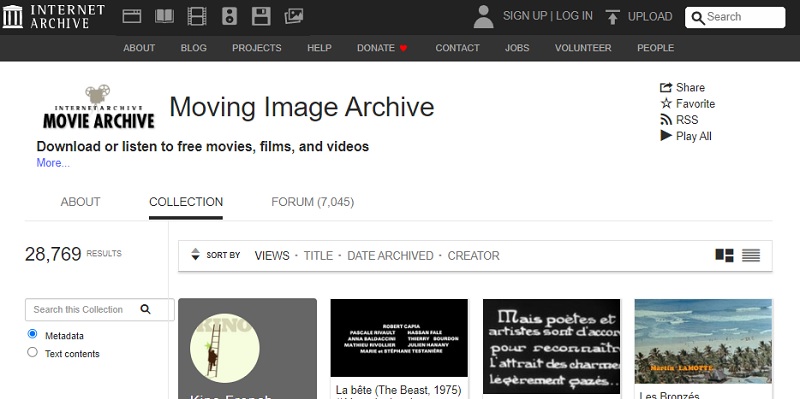Open the French intertitle film thumbnail

[552, 346]
